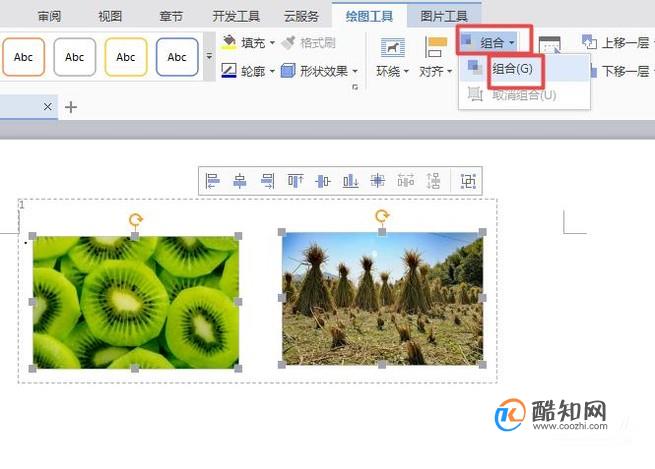Apply the blue-outlined Abc shape style

(x=177, y=57)
